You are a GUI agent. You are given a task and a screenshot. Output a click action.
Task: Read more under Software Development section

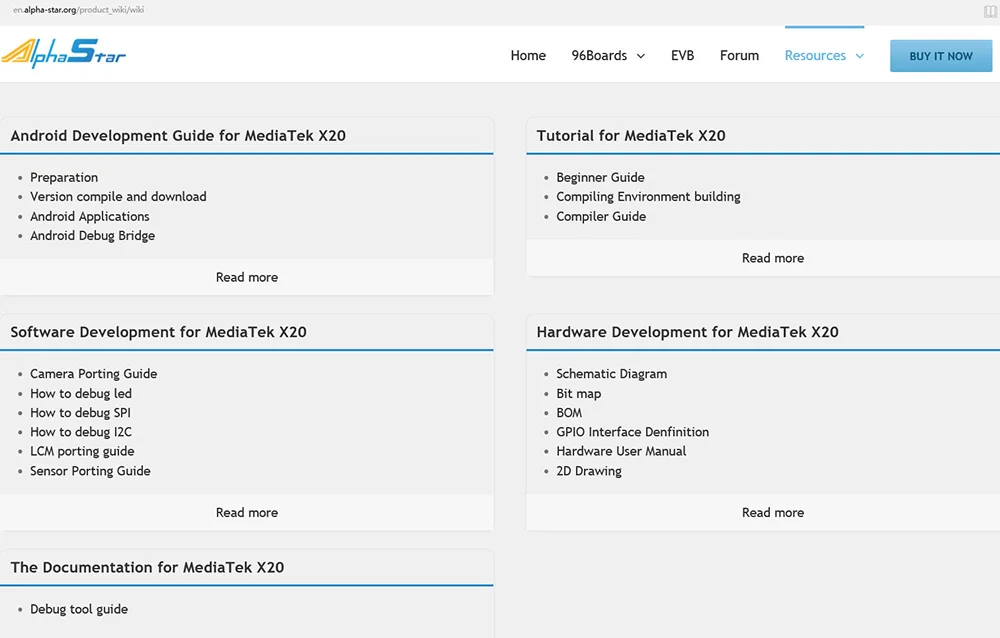pos(247,512)
